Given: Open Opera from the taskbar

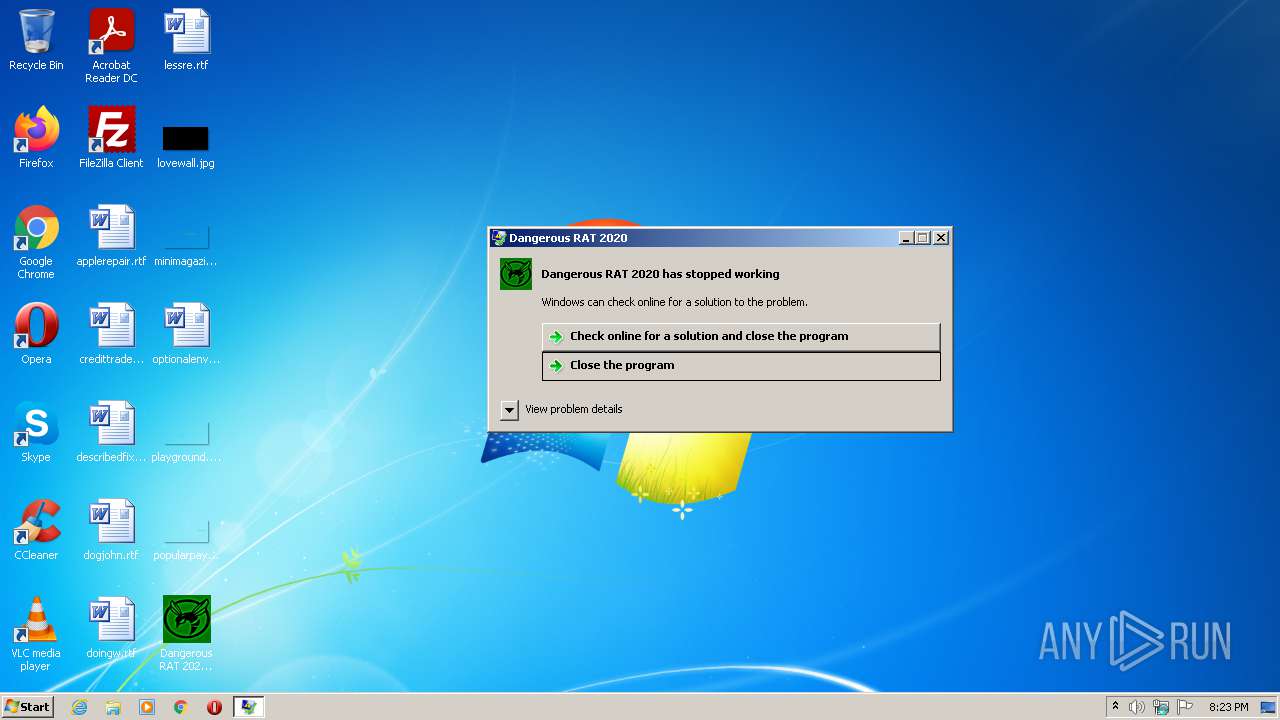Looking at the screenshot, I should 214,707.
